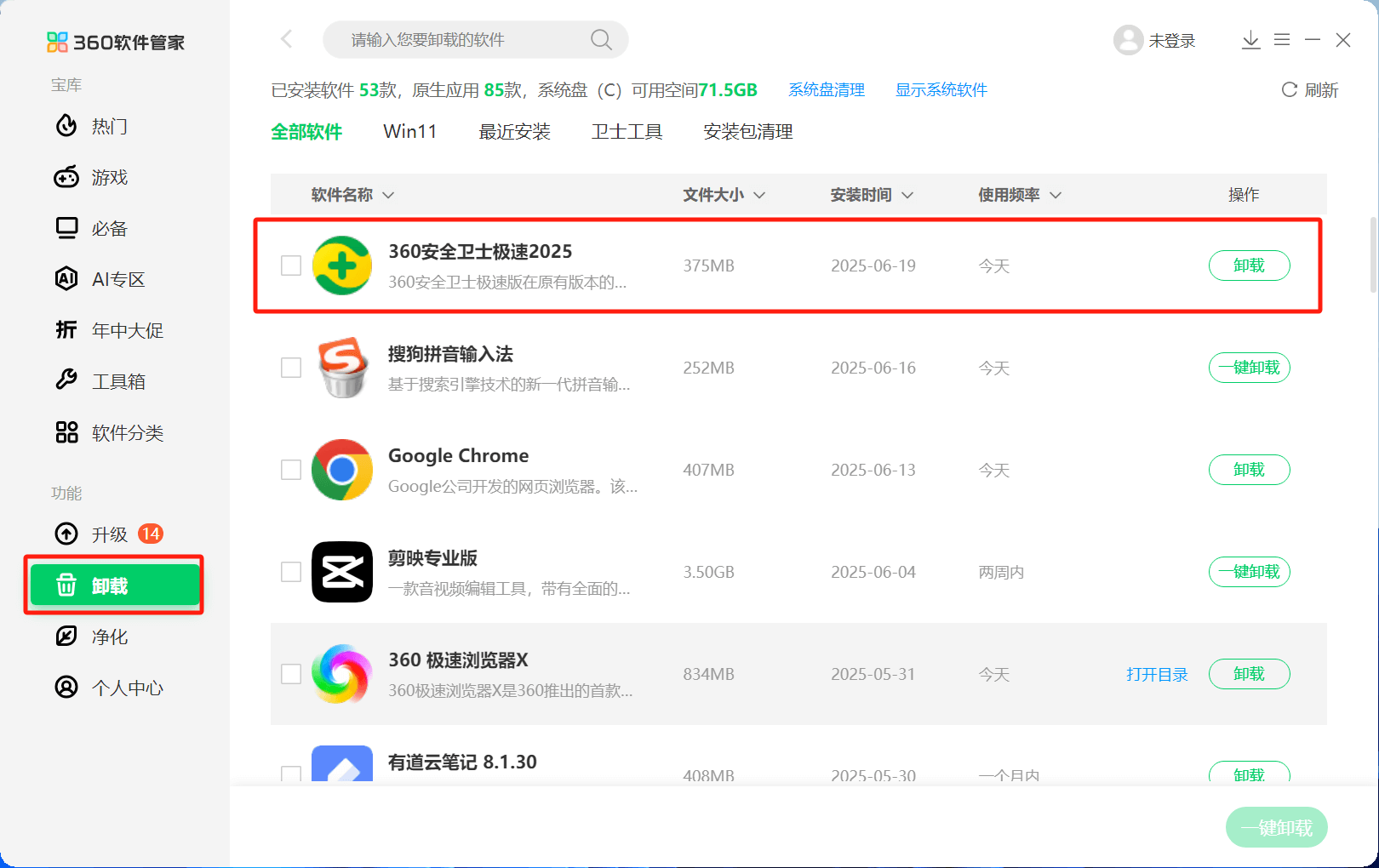Click 打开目录 for 360极速浏览器X
1379x868 pixels.
click(1157, 674)
